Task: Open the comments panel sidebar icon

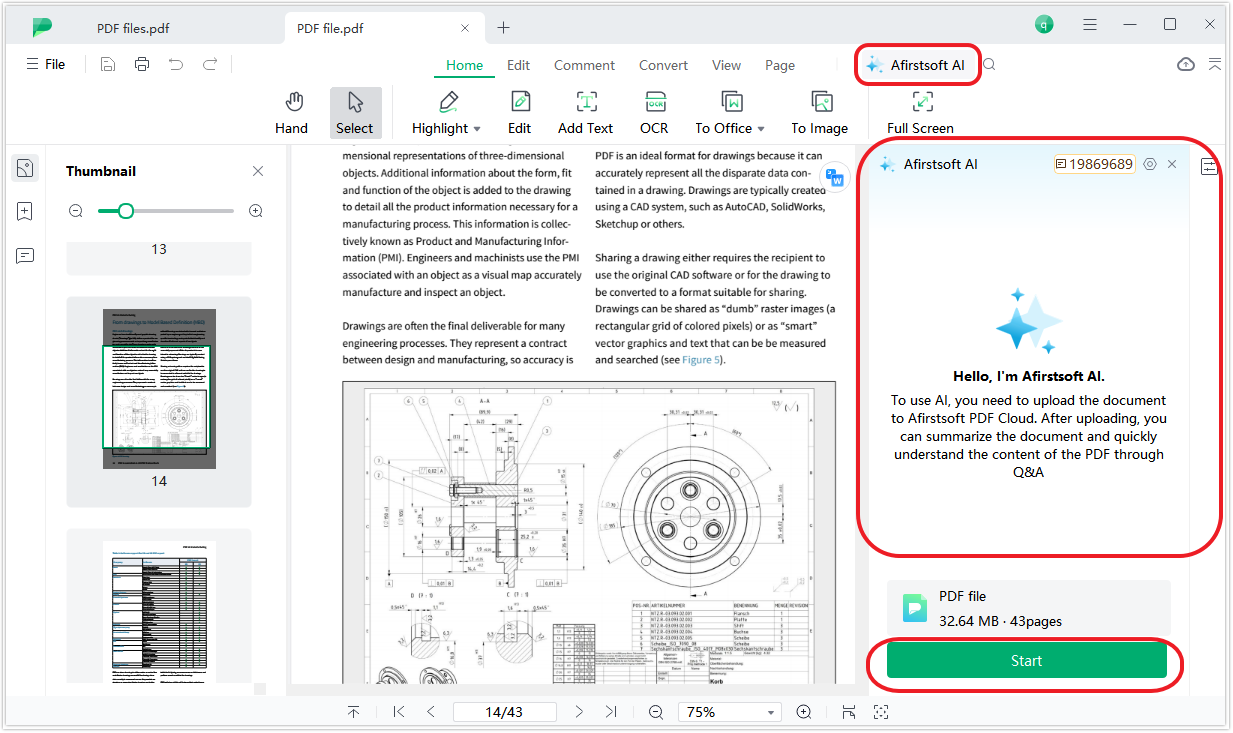Action: tap(25, 256)
